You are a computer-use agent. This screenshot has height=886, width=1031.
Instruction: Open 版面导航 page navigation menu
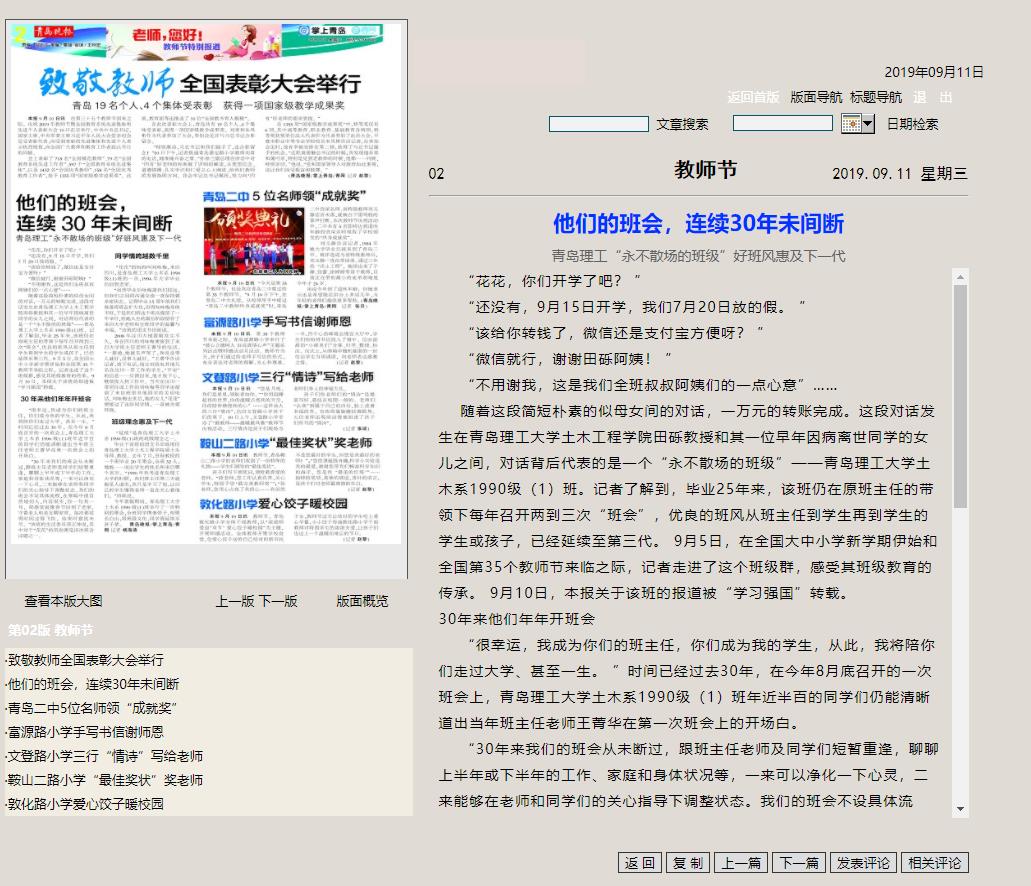point(816,97)
